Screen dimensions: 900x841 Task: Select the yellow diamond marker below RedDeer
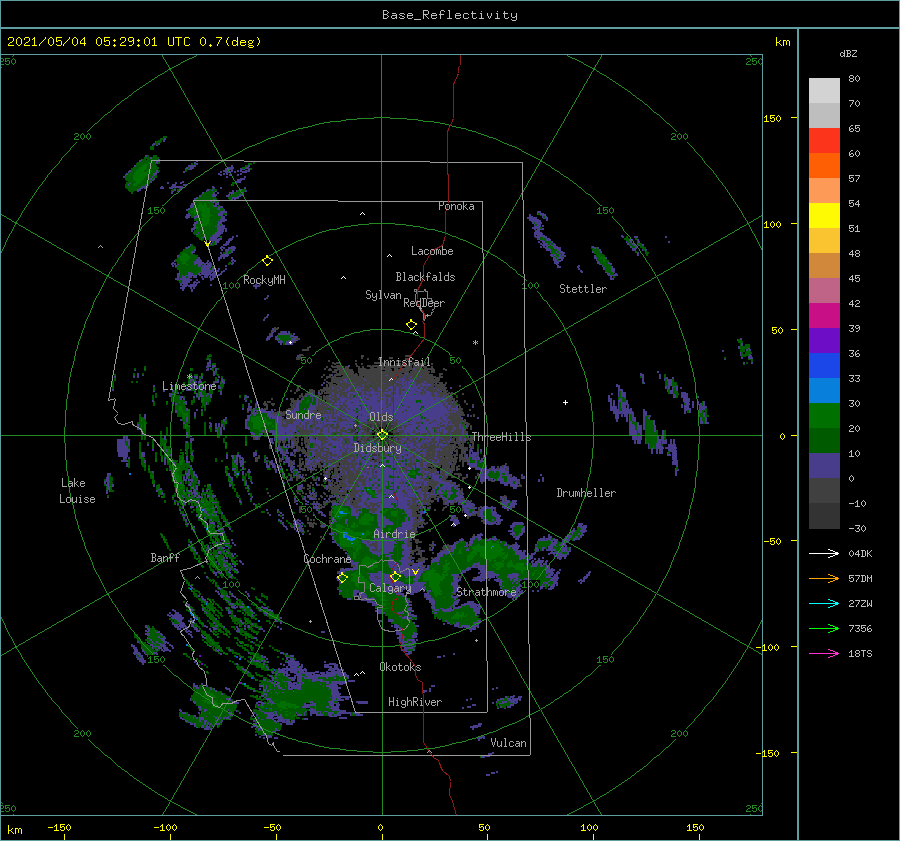tap(411, 325)
